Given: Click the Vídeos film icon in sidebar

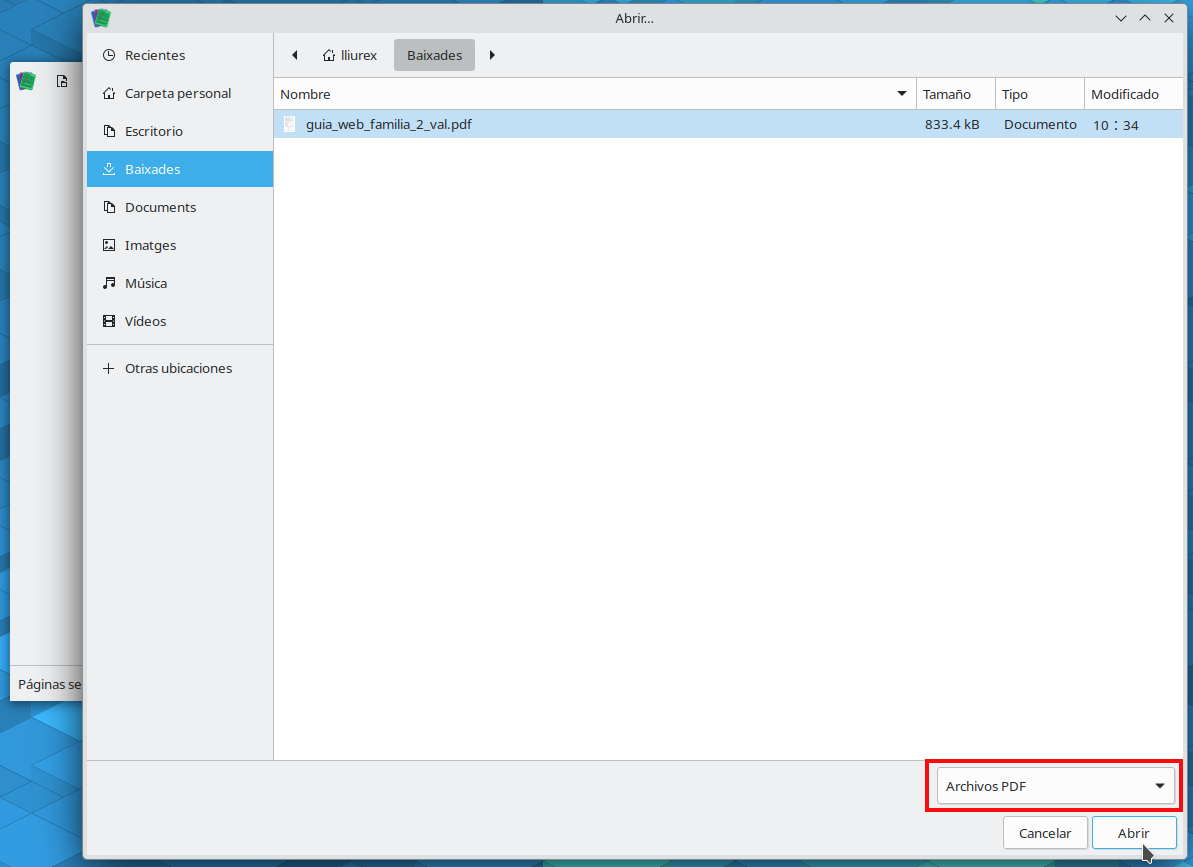Looking at the screenshot, I should tap(109, 321).
